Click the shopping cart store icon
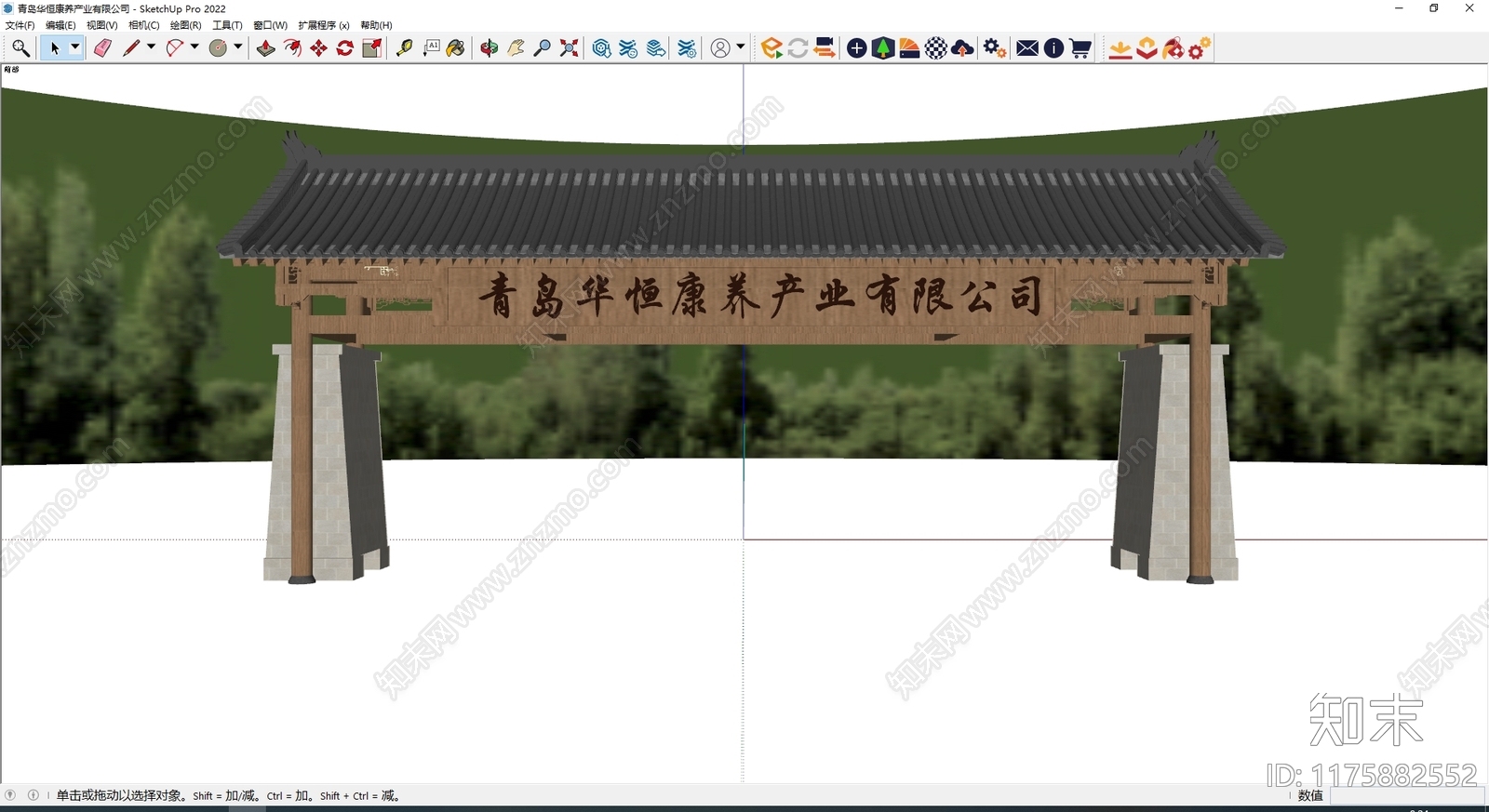This screenshot has width=1489, height=812. tap(1080, 48)
